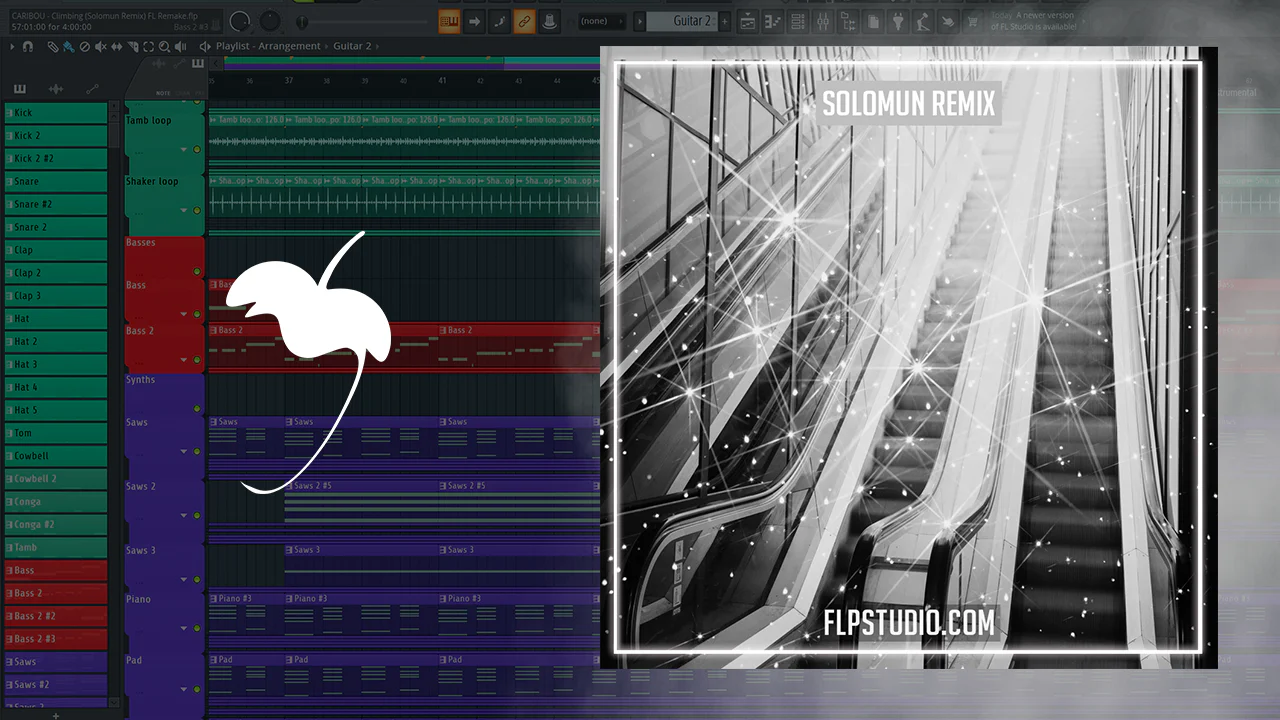Image resolution: width=1280 pixels, height=720 pixels.
Task: Expand the Bass track options arrow
Action: pyautogui.click(x=184, y=314)
